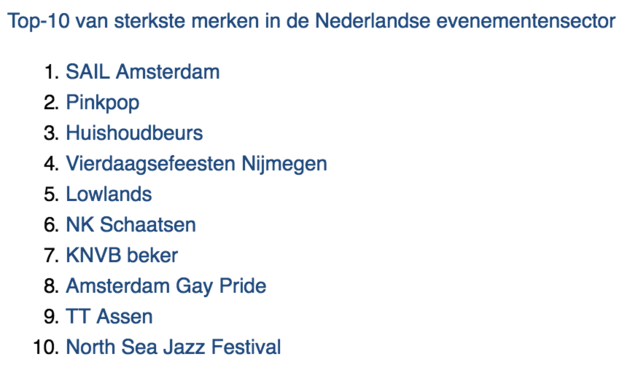
Task: Click the Pinkpop link
Action: coord(102,103)
